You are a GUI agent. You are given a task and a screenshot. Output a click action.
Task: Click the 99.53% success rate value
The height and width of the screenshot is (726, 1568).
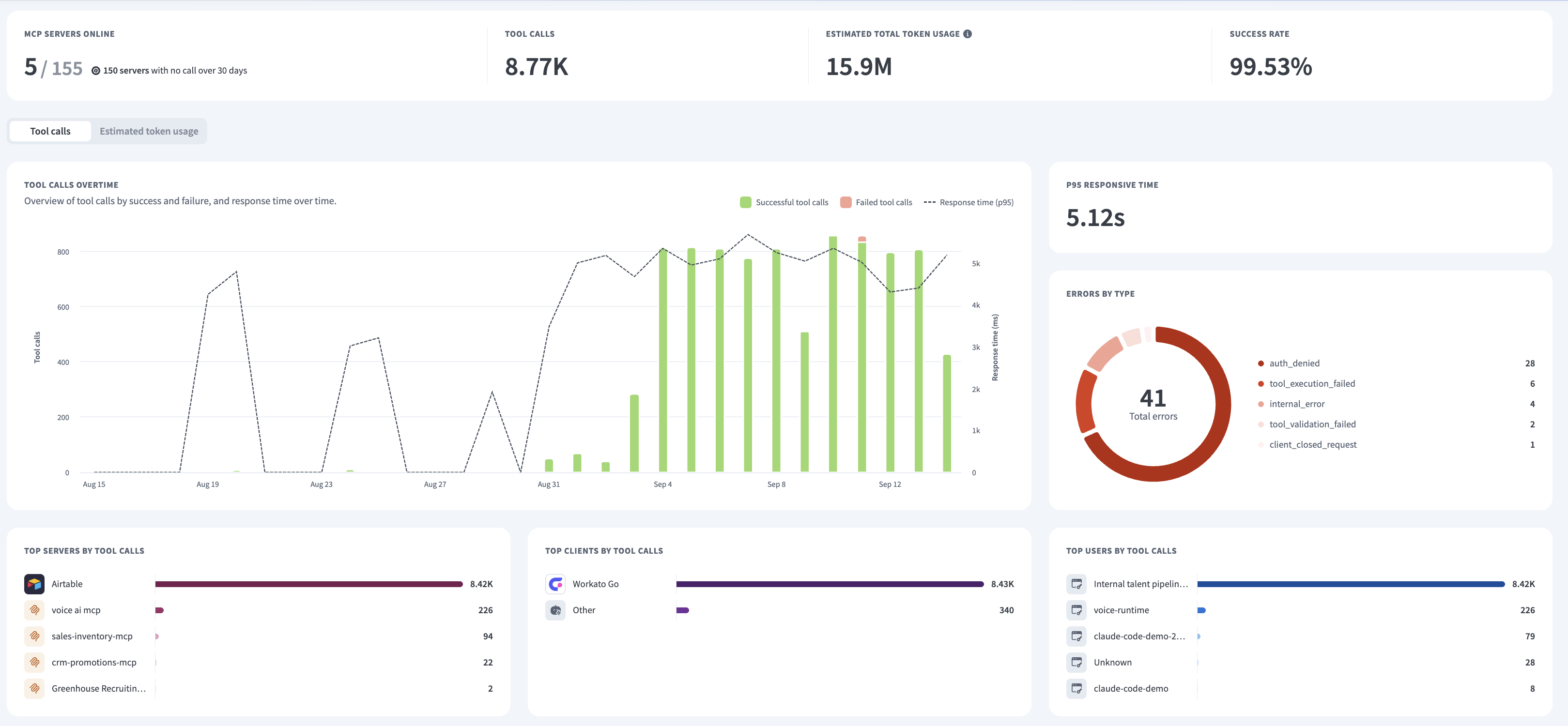1270,66
